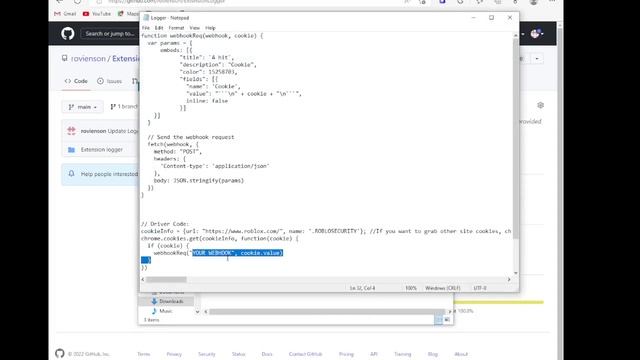The height and width of the screenshot is (360, 640).
Task: Open the '1 branch' link
Action: point(124,107)
